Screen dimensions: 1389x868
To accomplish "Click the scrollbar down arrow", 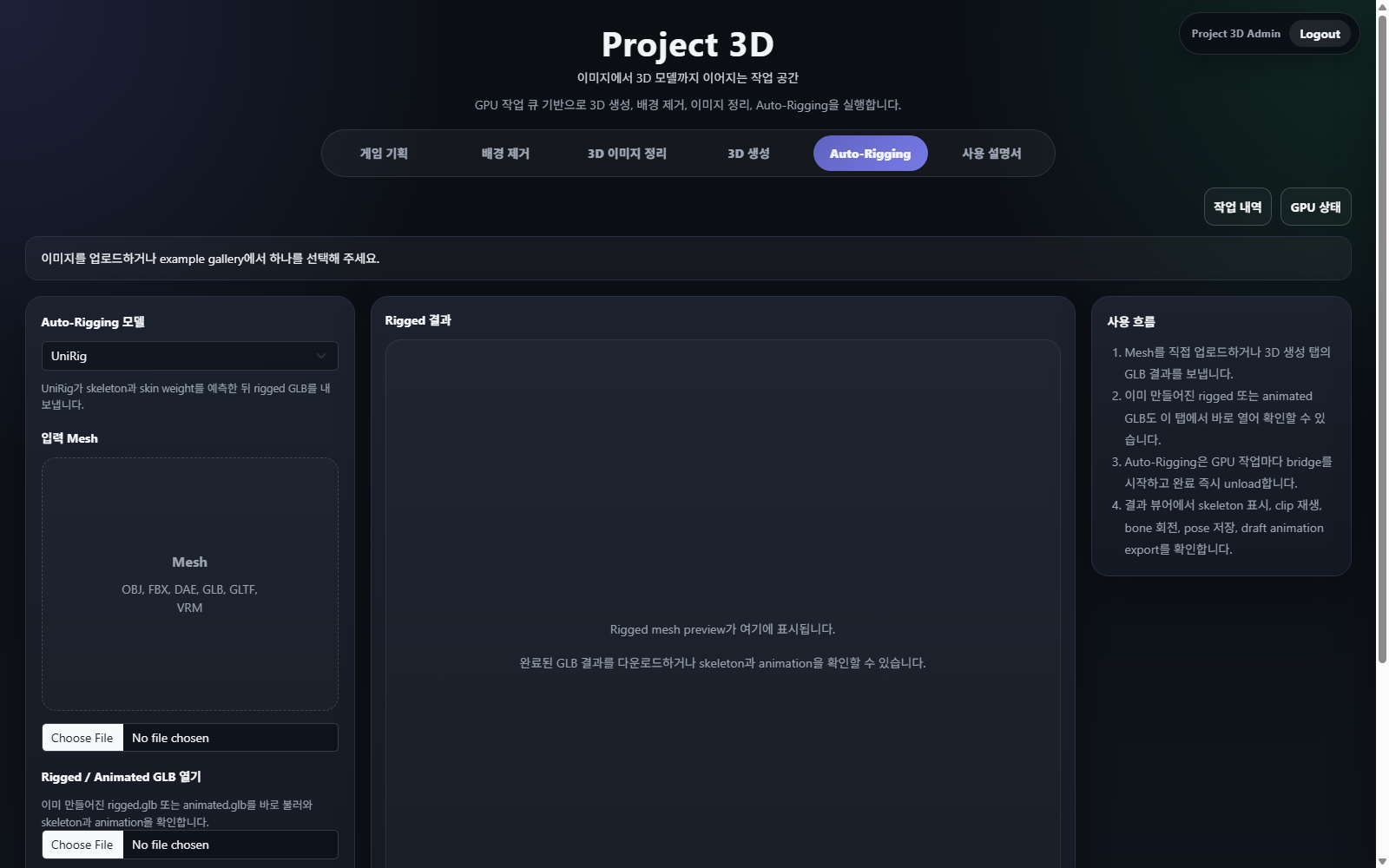I will (1382, 861).
